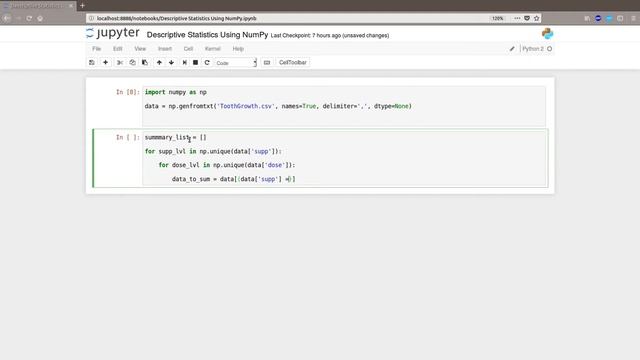
Task: Open the browser hamburger menu
Action: [x=633, y=18]
